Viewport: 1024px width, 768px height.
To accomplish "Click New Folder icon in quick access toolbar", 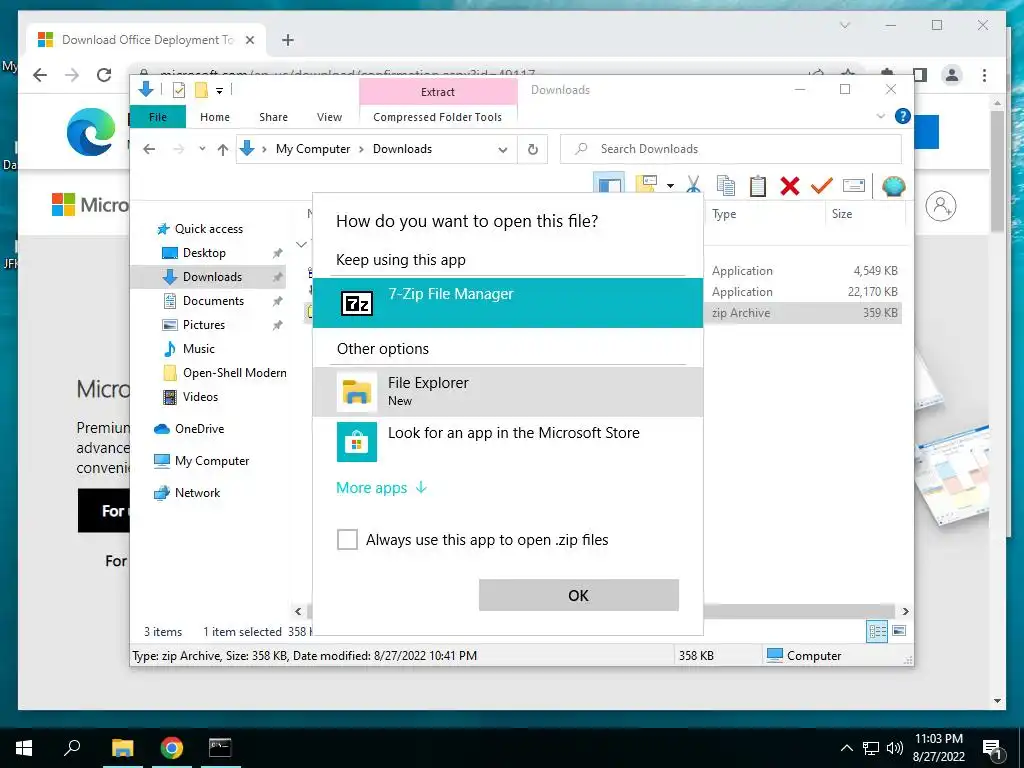I will point(201,90).
